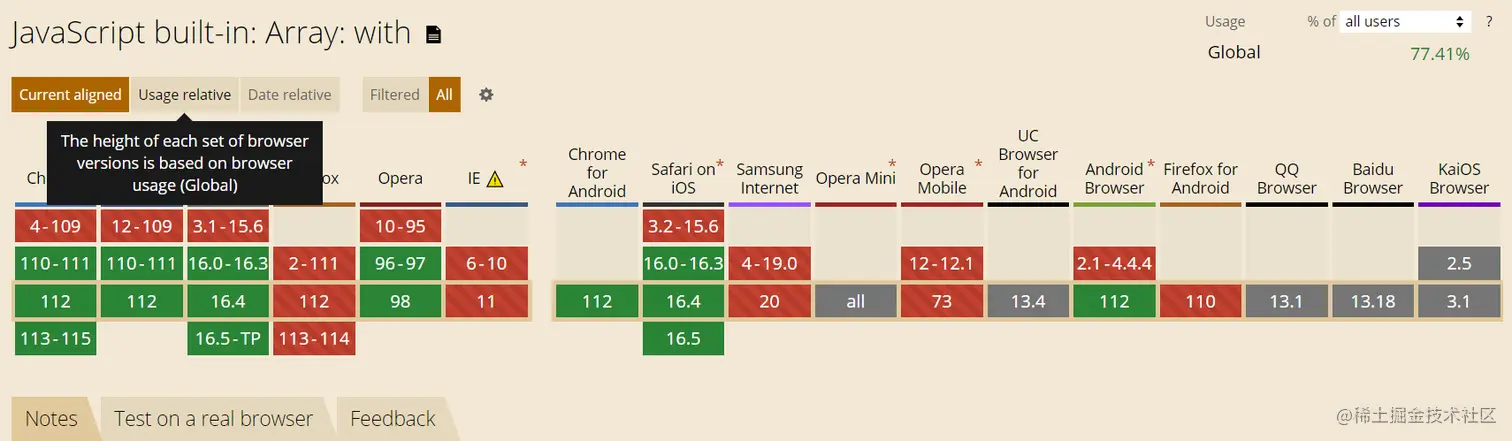Select the All browsers option
The image size is (1512, 441).
(x=444, y=95)
